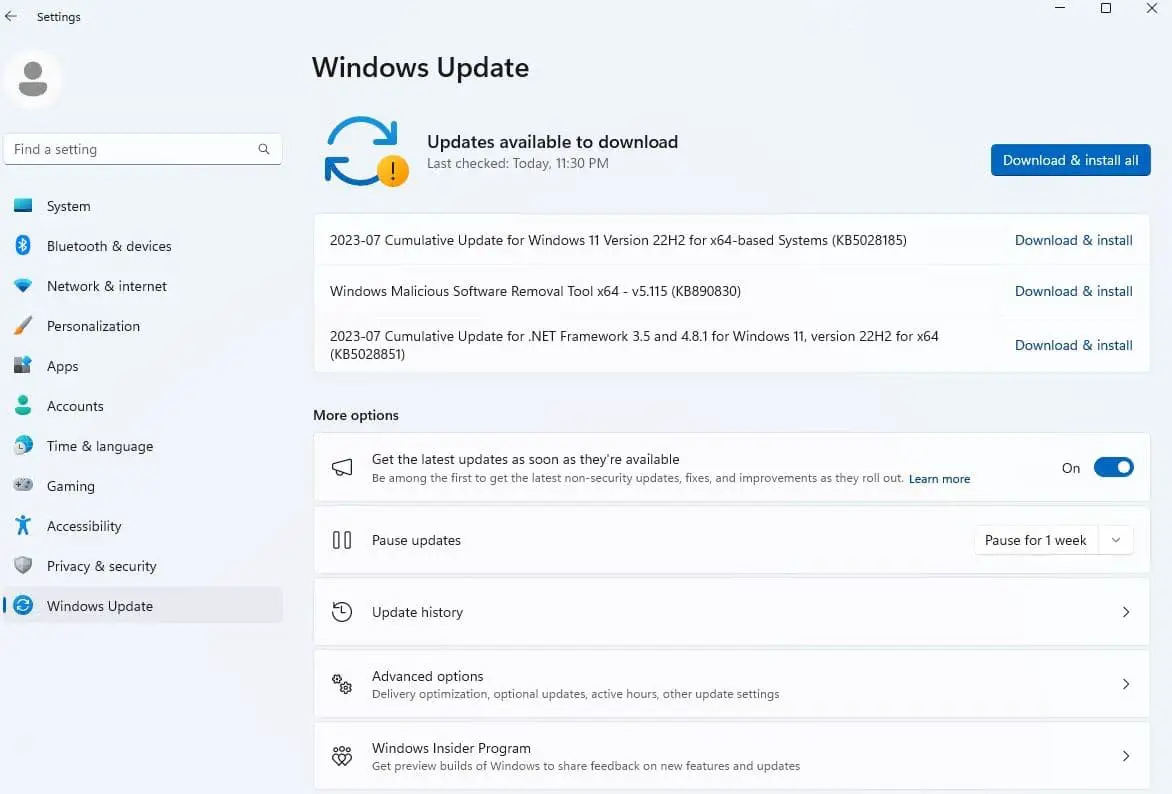The height and width of the screenshot is (794, 1172).
Task: Click the Privacy & security shield icon
Action: tap(23, 566)
